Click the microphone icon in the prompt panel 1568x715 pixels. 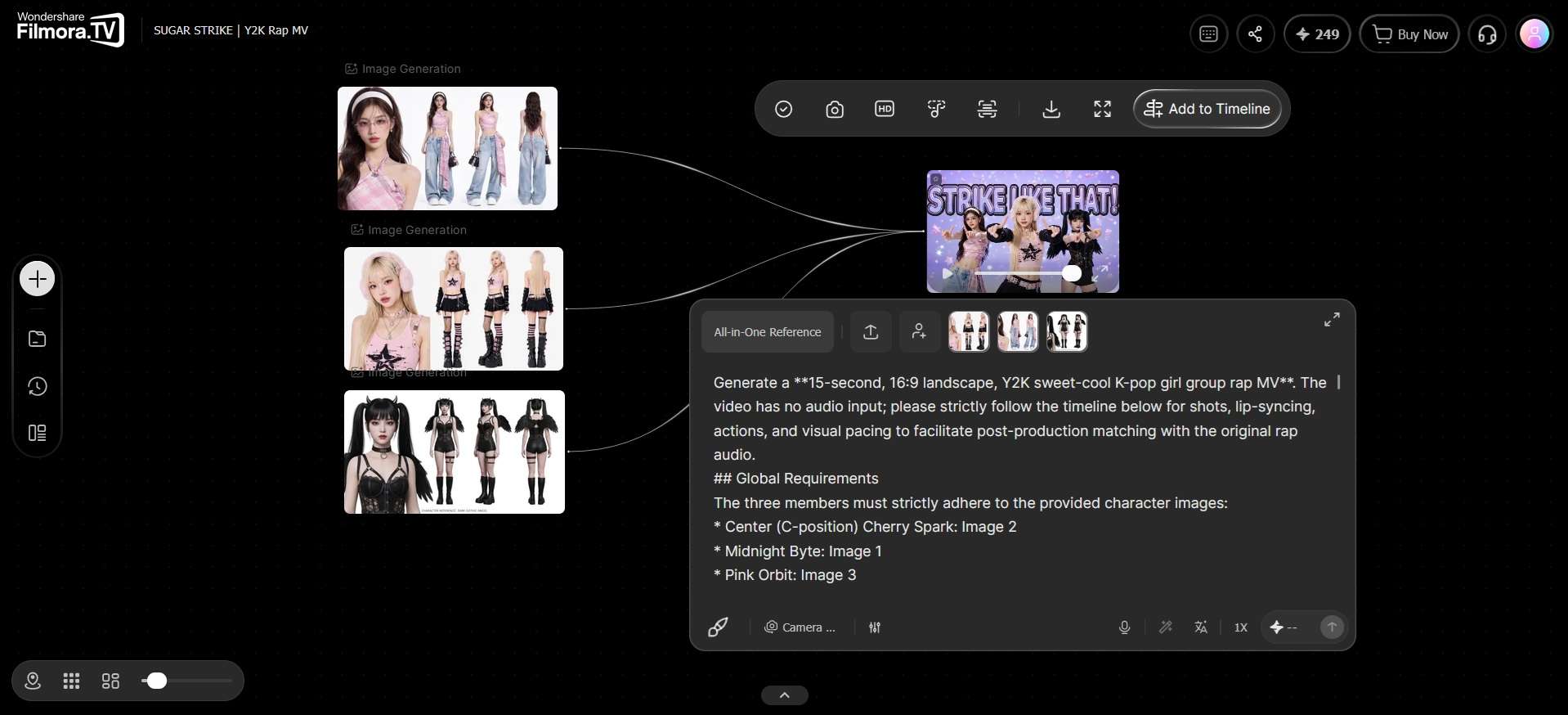pos(1124,627)
